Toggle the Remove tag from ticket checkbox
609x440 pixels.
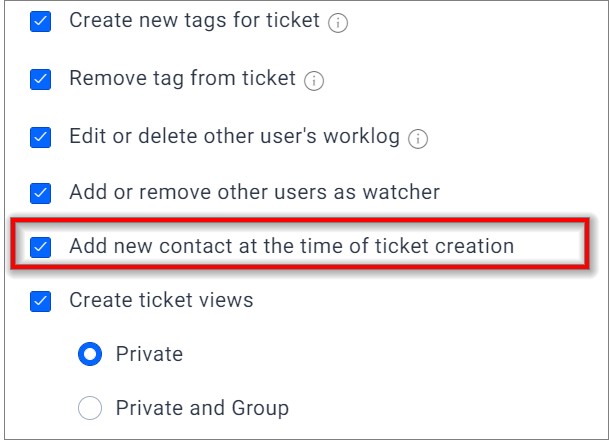click(40, 79)
